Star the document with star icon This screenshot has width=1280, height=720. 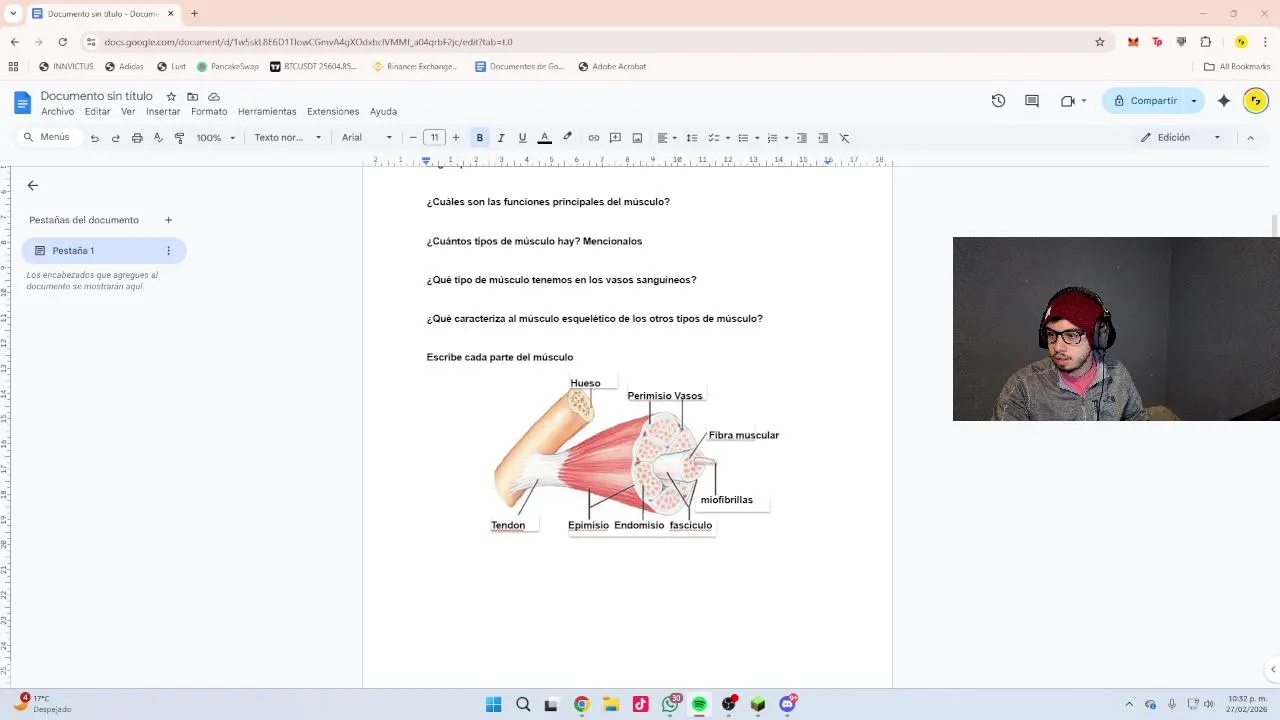[171, 97]
